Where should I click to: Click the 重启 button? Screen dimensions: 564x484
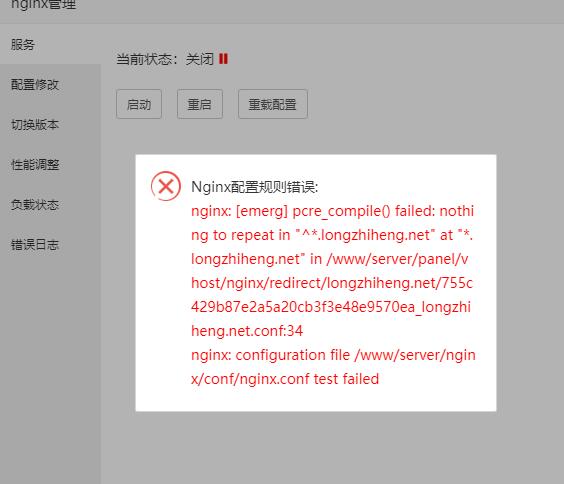tap(200, 104)
